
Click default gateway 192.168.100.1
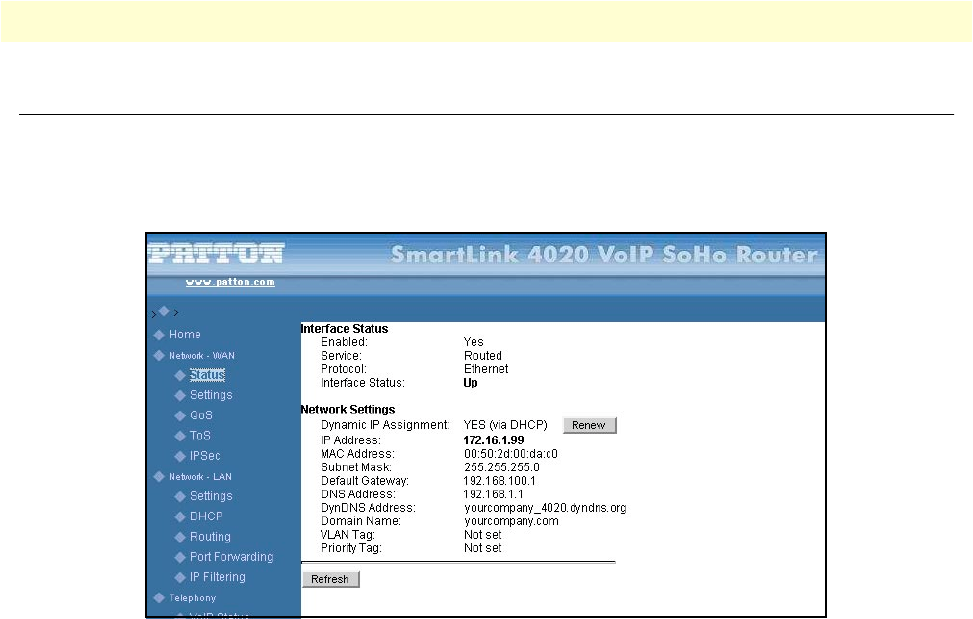[x=500, y=481]
